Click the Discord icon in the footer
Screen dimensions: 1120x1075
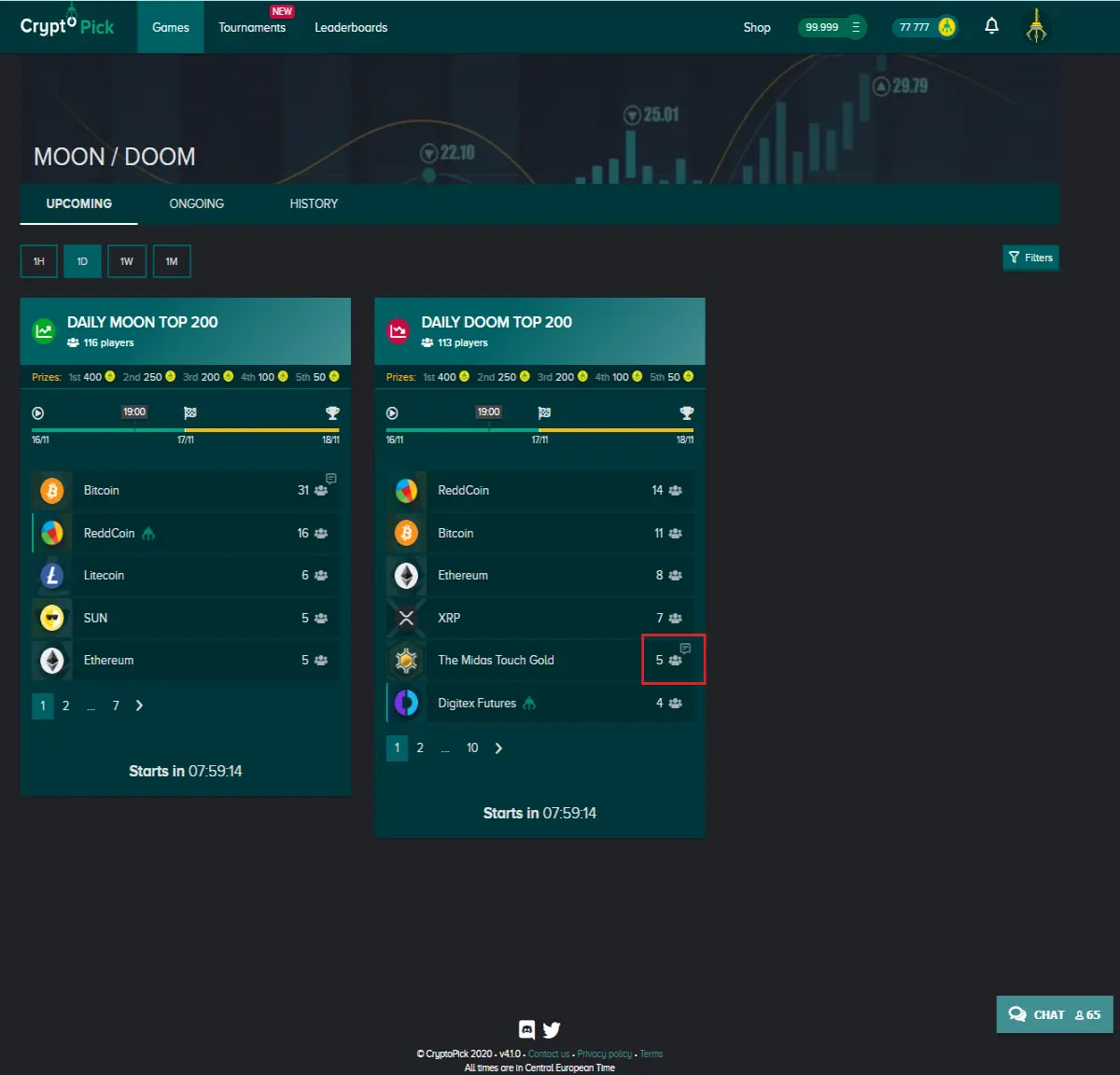click(526, 1029)
